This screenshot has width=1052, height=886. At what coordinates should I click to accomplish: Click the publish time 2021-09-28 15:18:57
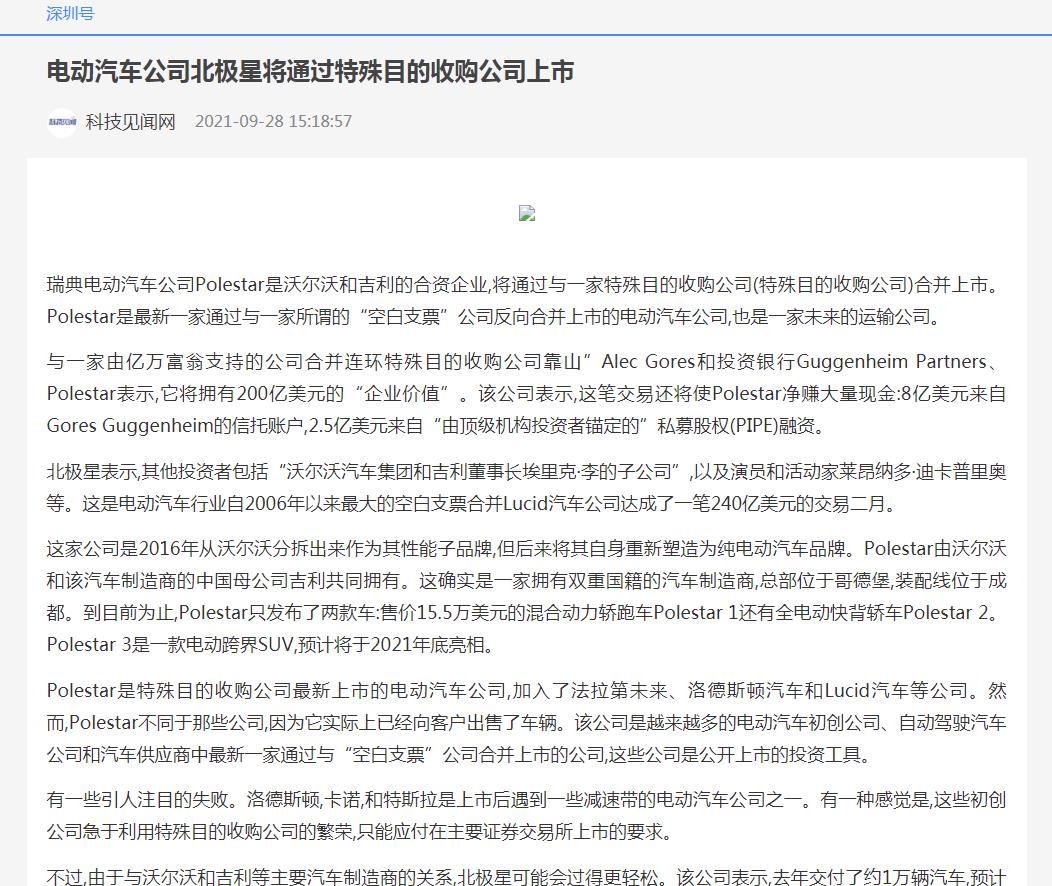273,121
